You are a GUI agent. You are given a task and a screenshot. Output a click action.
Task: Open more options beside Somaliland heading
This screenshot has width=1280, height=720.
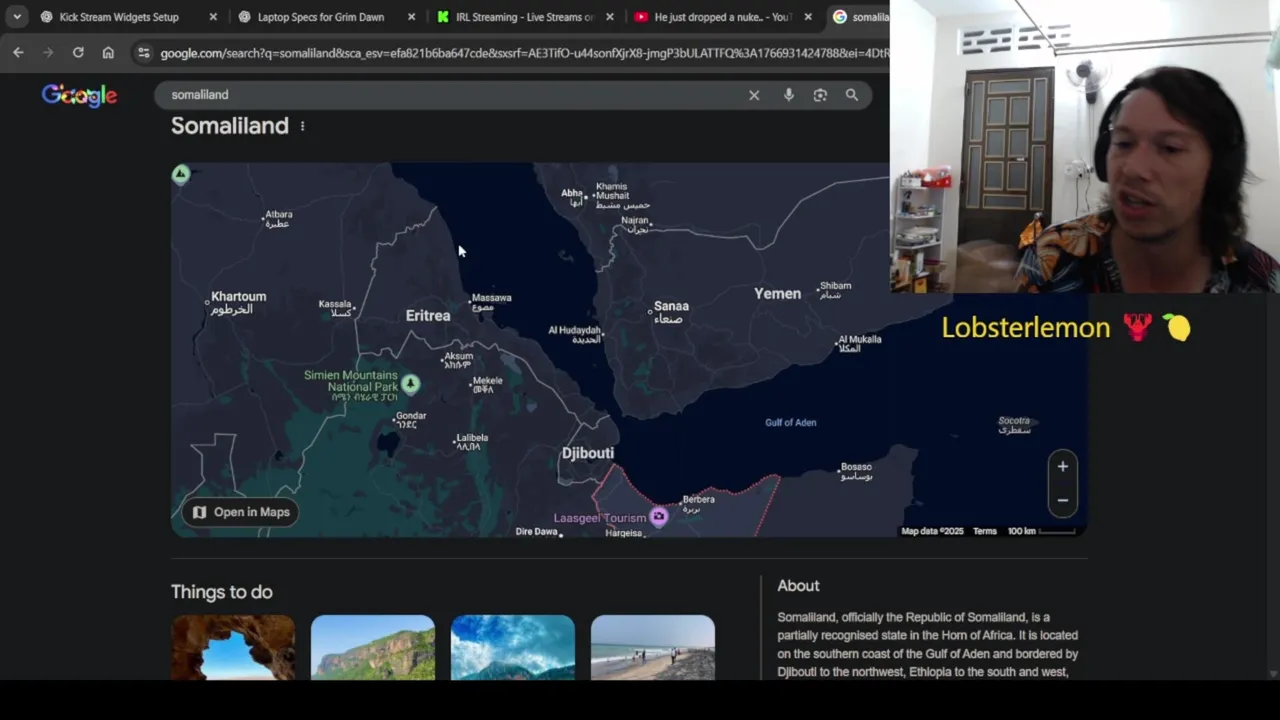[302, 126]
